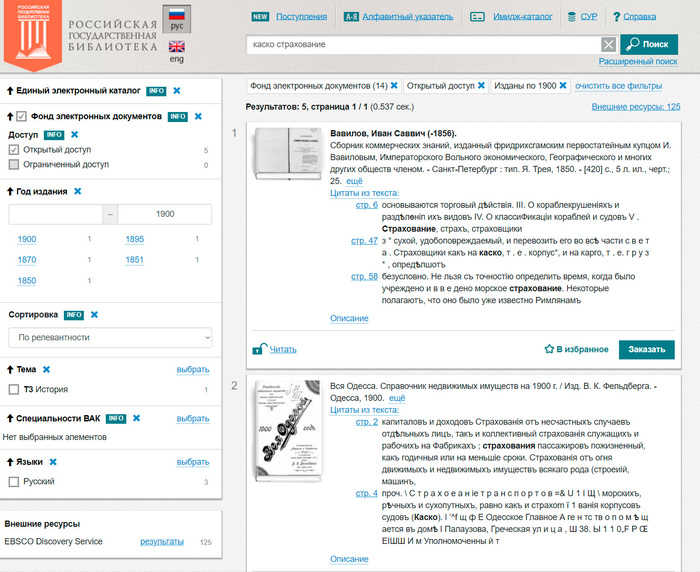This screenshot has width=700, height=572.
Task: Uncheck Открытый доступ checkbox
Action: pyautogui.click(x=14, y=150)
